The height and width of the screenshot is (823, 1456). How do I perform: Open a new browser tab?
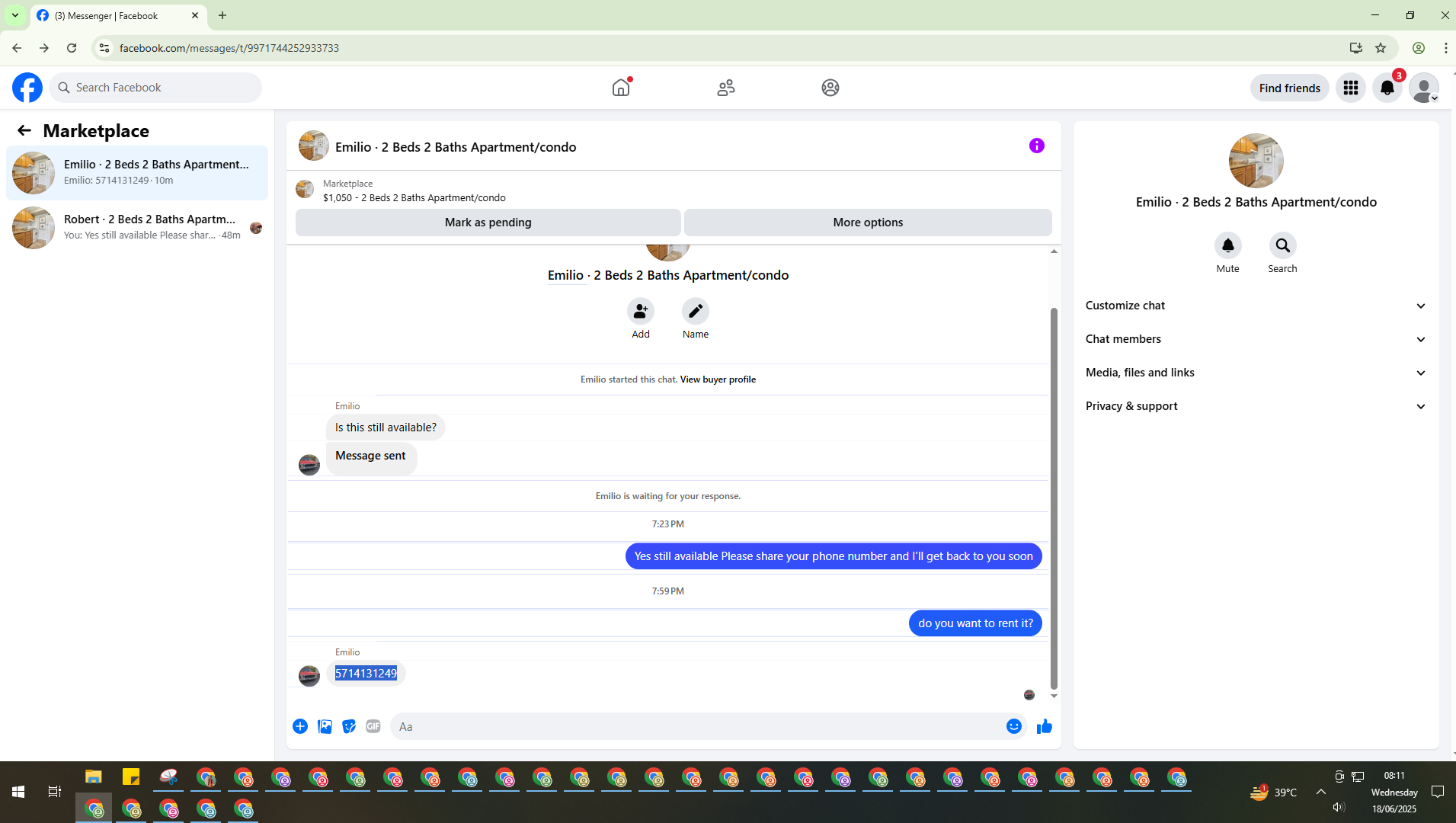222,15
